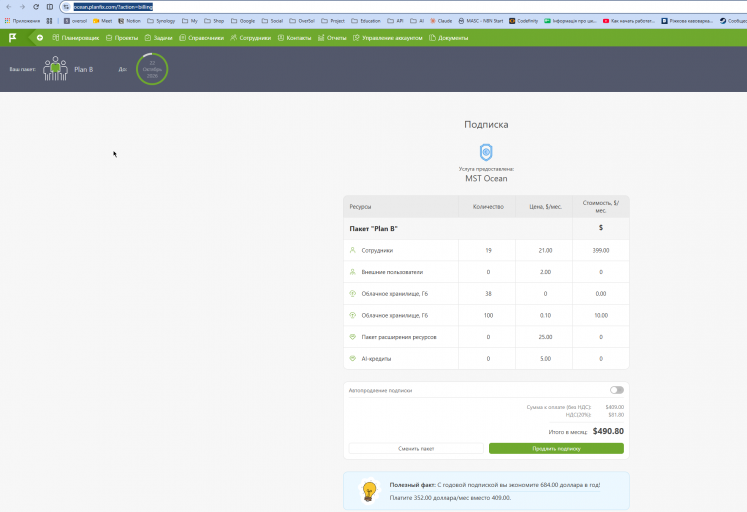Click the cloud icon in the 38 ГБ row
Viewport: 747px width, 512px height.
[x=353, y=293]
